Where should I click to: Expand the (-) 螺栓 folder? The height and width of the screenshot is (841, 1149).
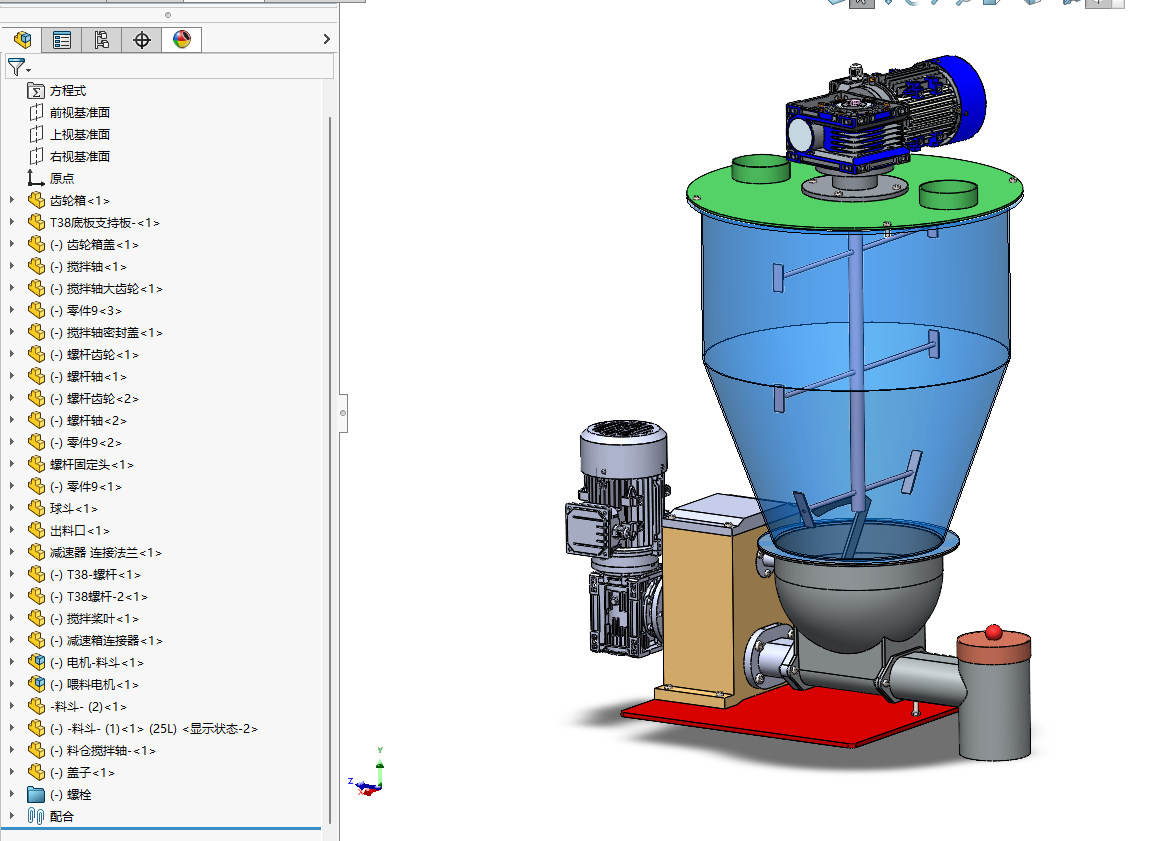(12, 793)
